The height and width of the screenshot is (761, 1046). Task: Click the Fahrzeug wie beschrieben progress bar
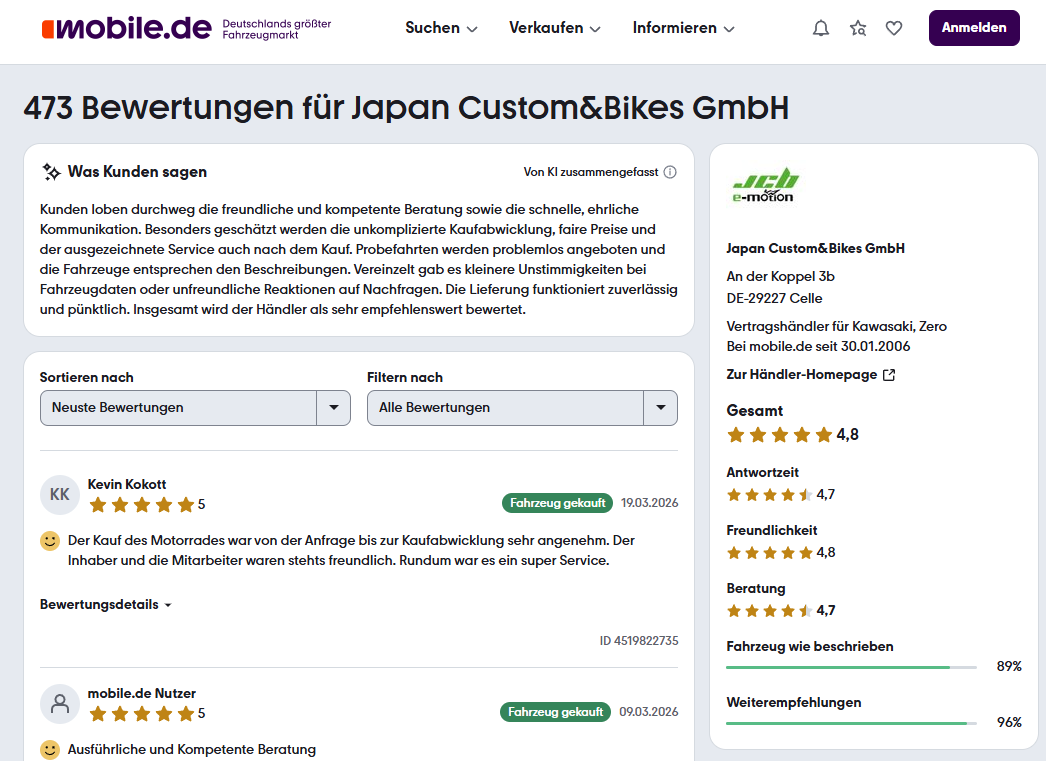click(850, 667)
